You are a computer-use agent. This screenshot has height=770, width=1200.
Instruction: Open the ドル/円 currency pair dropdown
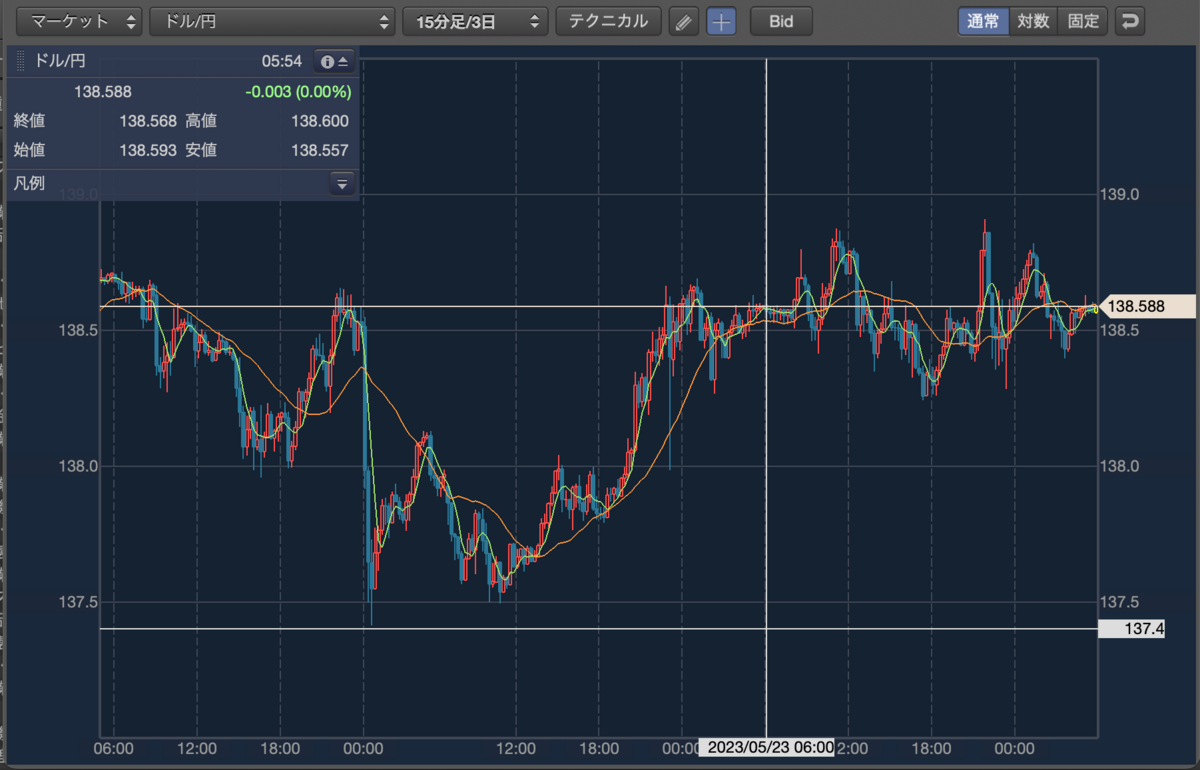coord(272,21)
